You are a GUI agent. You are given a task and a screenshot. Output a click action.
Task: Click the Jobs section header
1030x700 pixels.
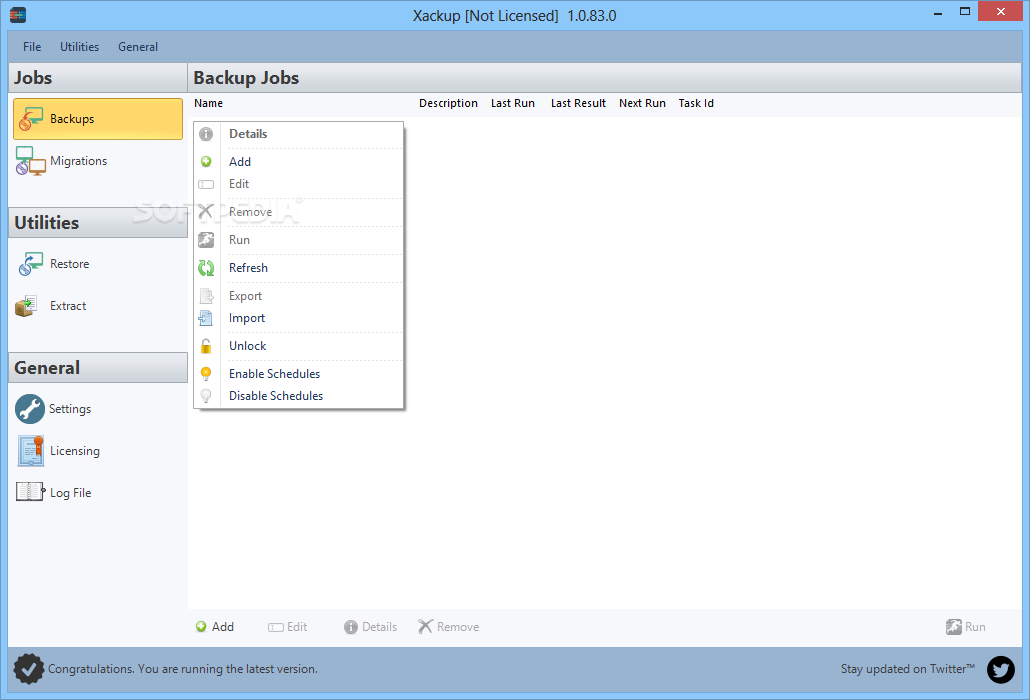(x=98, y=77)
